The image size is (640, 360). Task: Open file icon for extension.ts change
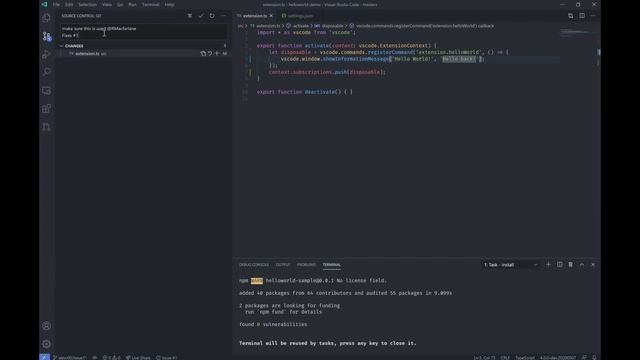[x=203, y=53]
